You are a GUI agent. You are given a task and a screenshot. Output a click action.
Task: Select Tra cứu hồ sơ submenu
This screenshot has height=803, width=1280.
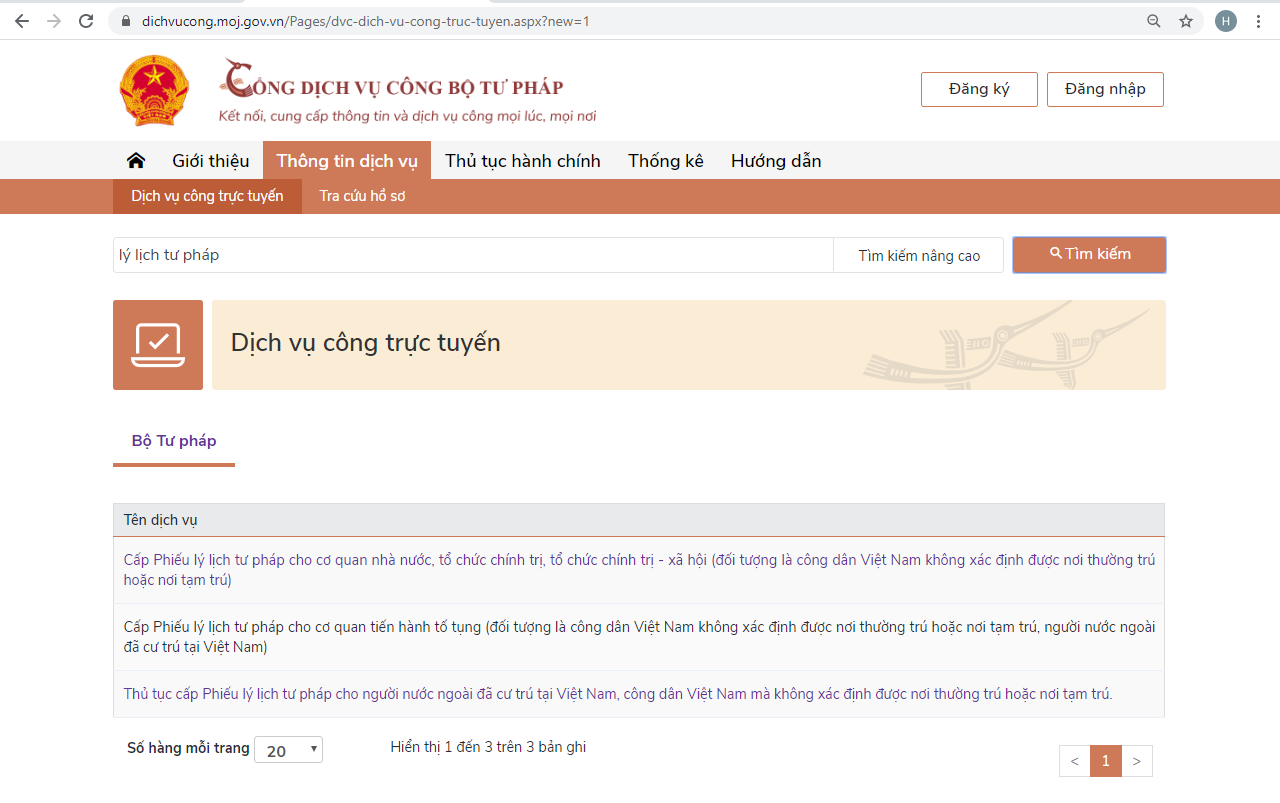click(x=362, y=196)
